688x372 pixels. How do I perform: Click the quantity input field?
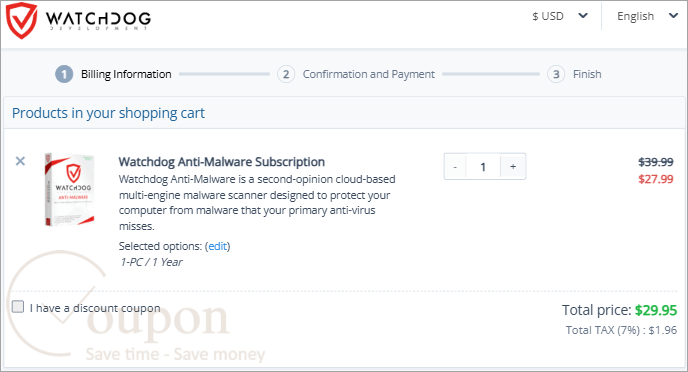coord(483,167)
